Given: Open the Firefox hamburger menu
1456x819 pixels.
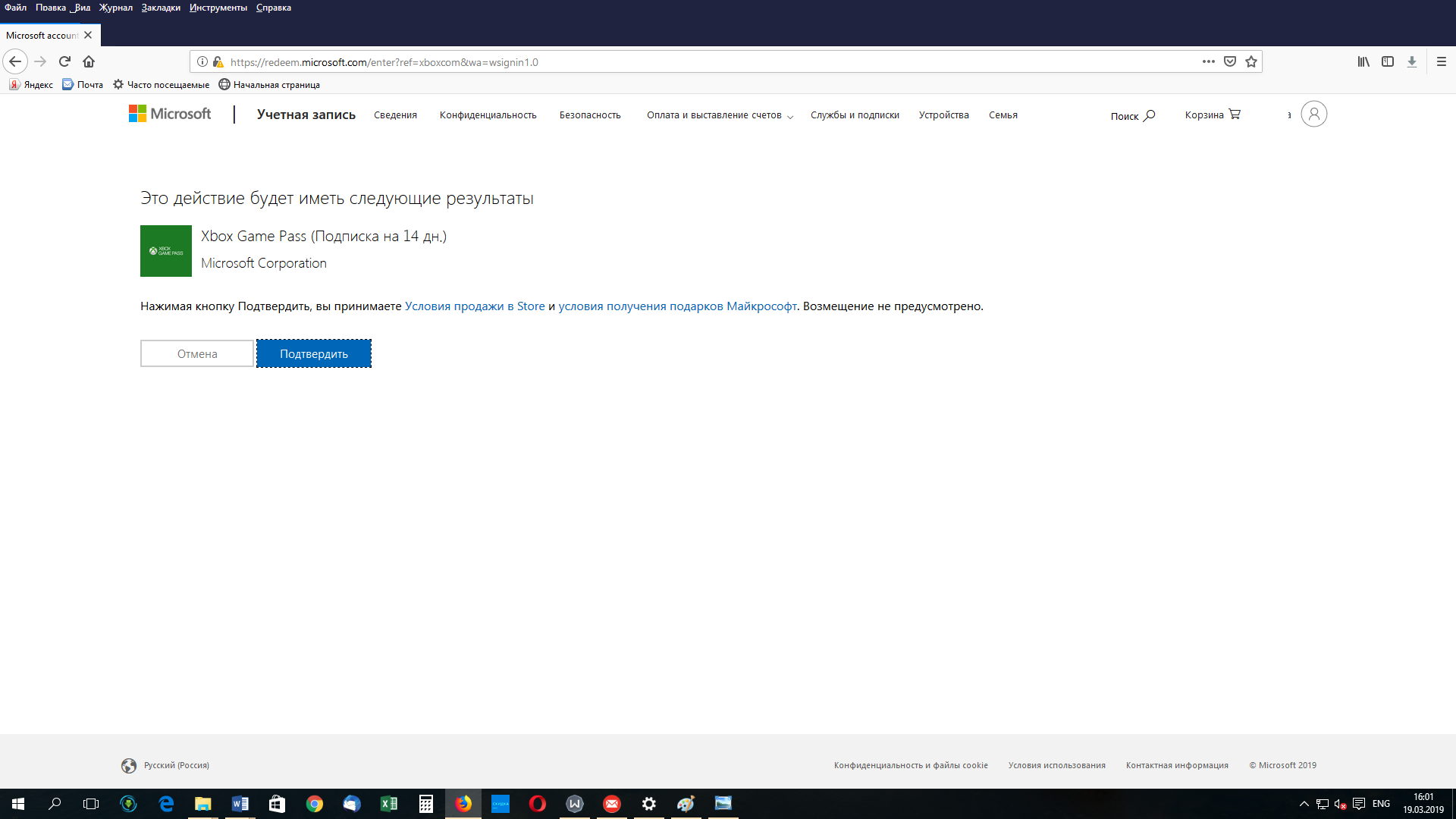Looking at the screenshot, I should (1442, 61).
